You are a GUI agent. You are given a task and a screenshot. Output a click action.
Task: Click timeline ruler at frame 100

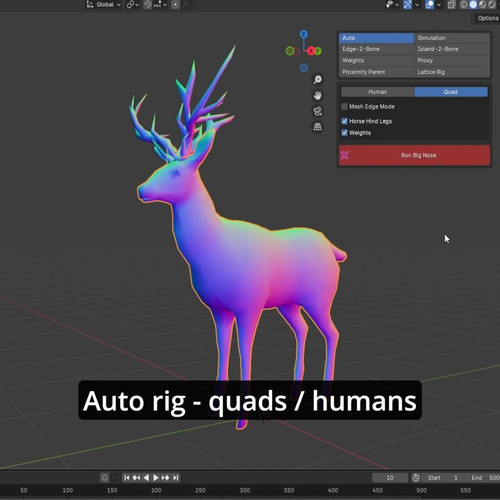point(68,490)
